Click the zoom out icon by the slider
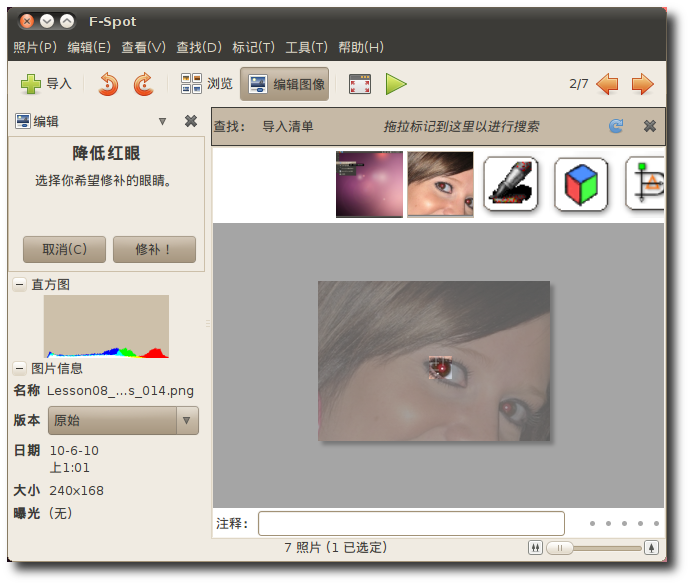 [535, 548]
